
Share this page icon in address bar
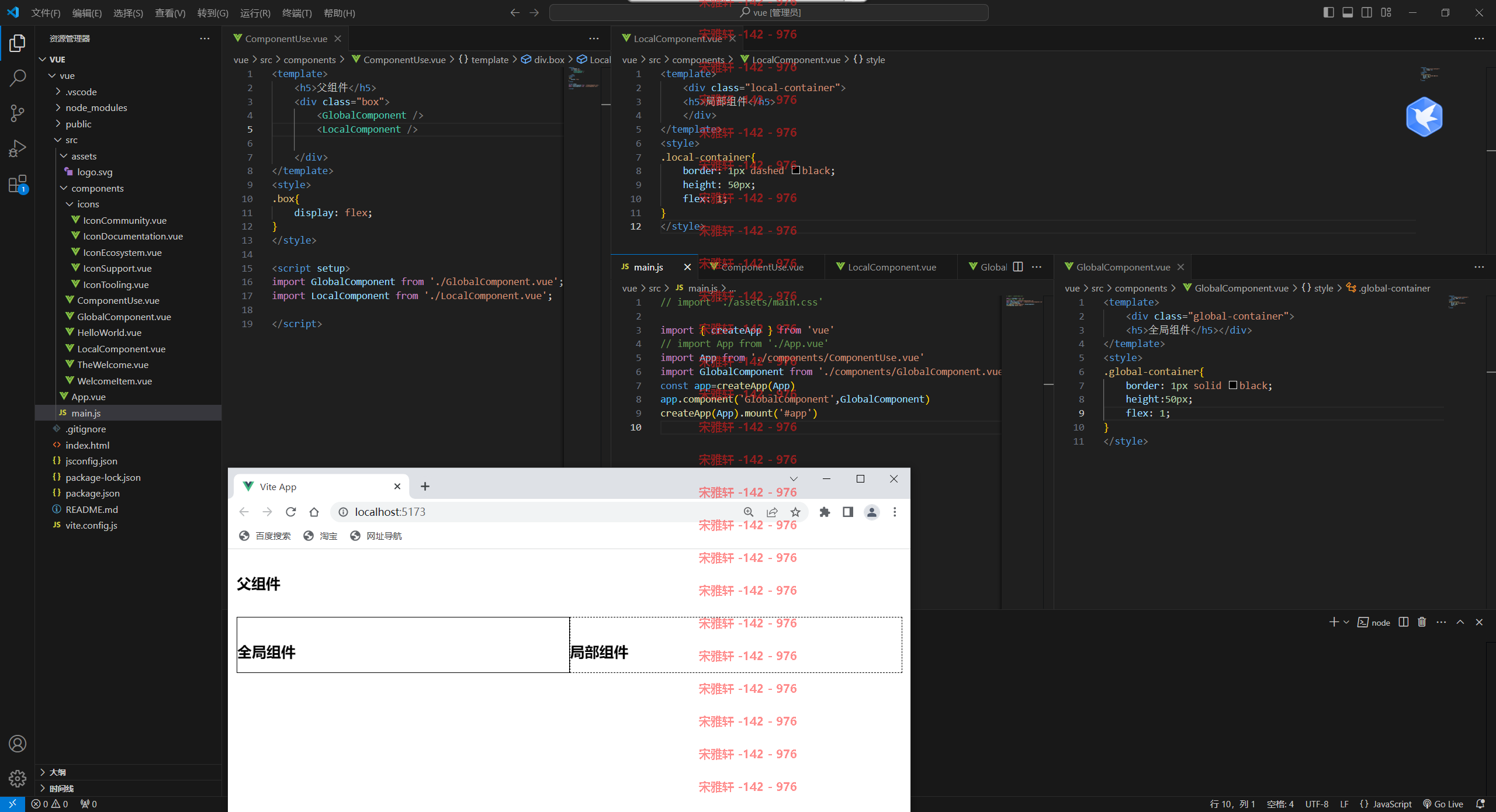click(772, 512)
